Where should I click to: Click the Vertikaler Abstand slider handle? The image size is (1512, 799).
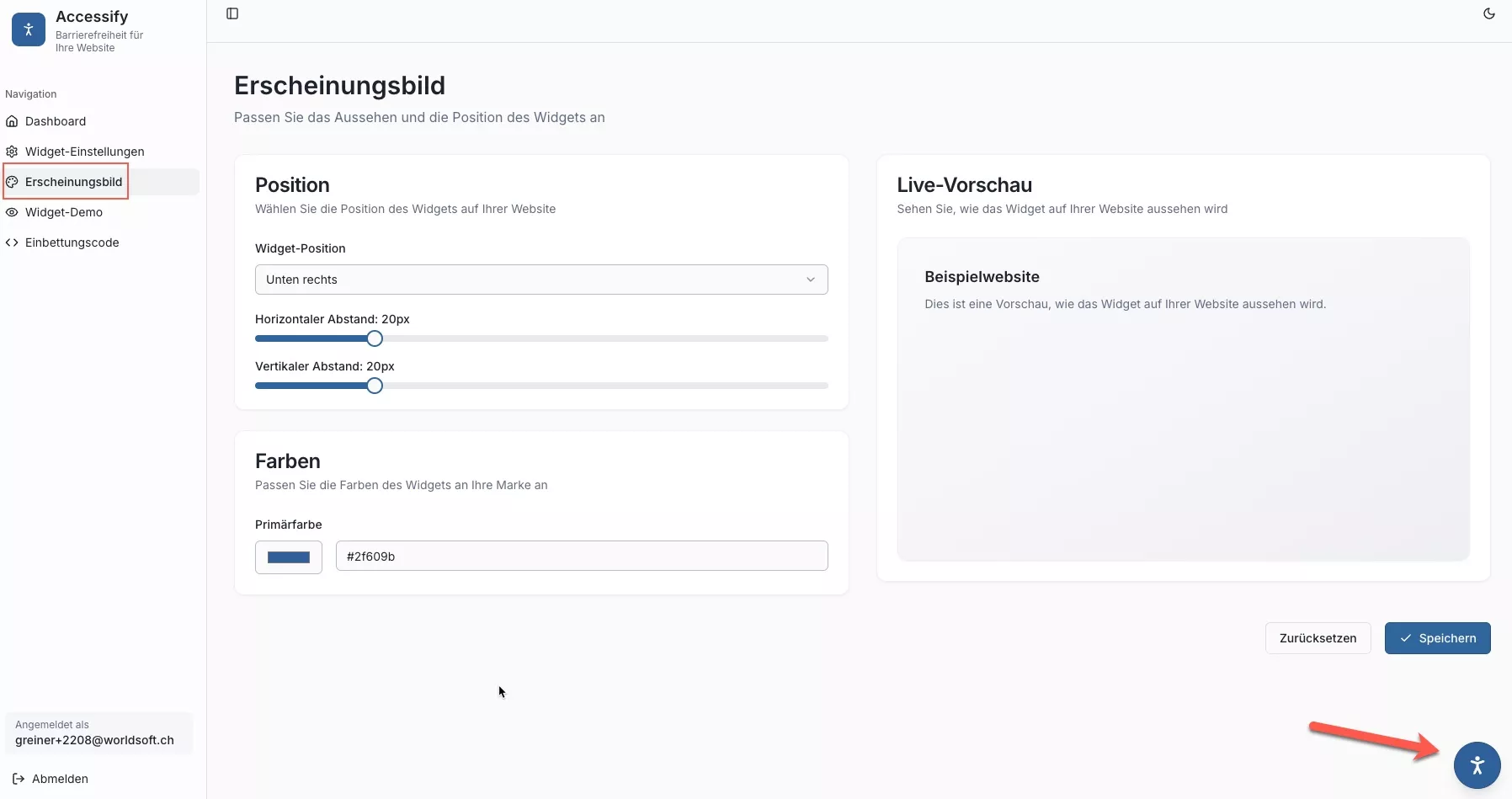[x=375, y=386]
